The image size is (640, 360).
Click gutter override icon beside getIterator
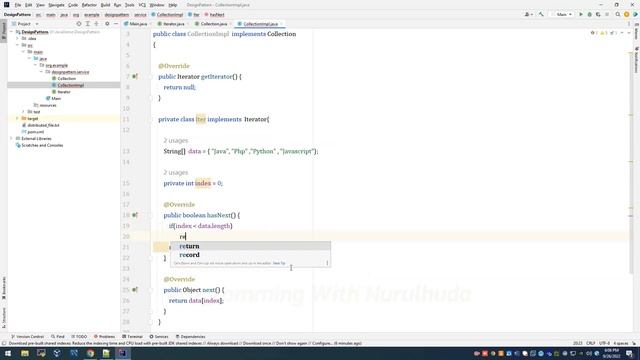tap(135, 76)
